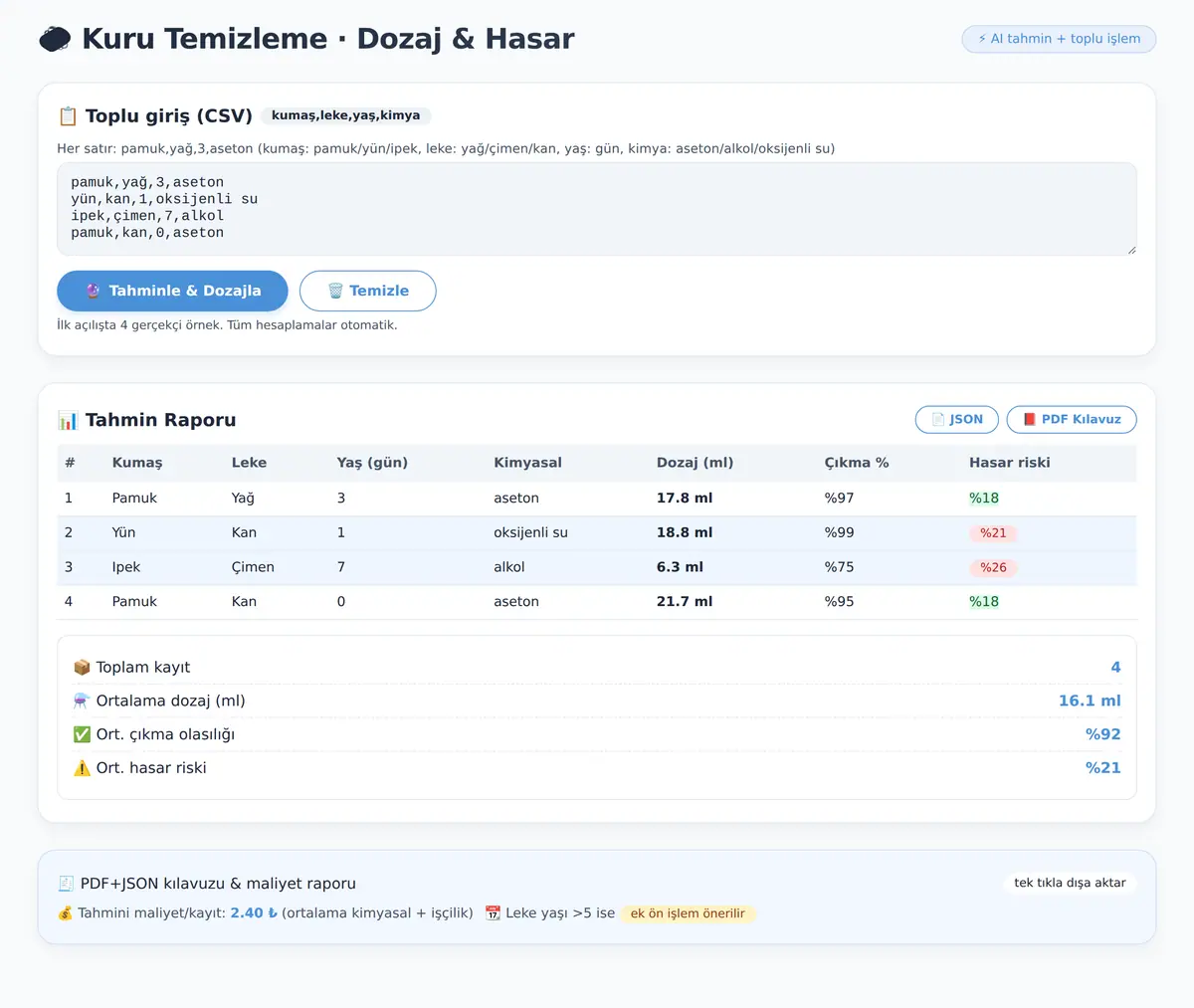Click the money bag icon beside Tahmini maliyet
1194x1008 pixels.
66,913
